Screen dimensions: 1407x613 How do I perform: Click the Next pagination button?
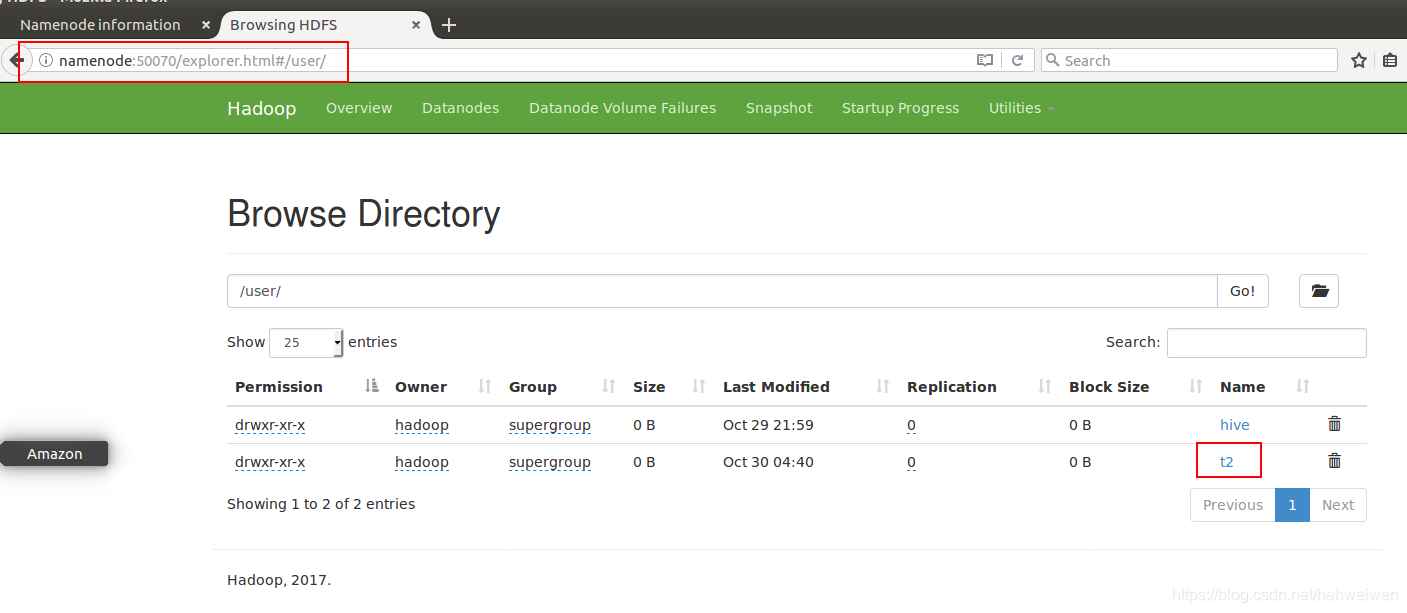(1338, 505)
